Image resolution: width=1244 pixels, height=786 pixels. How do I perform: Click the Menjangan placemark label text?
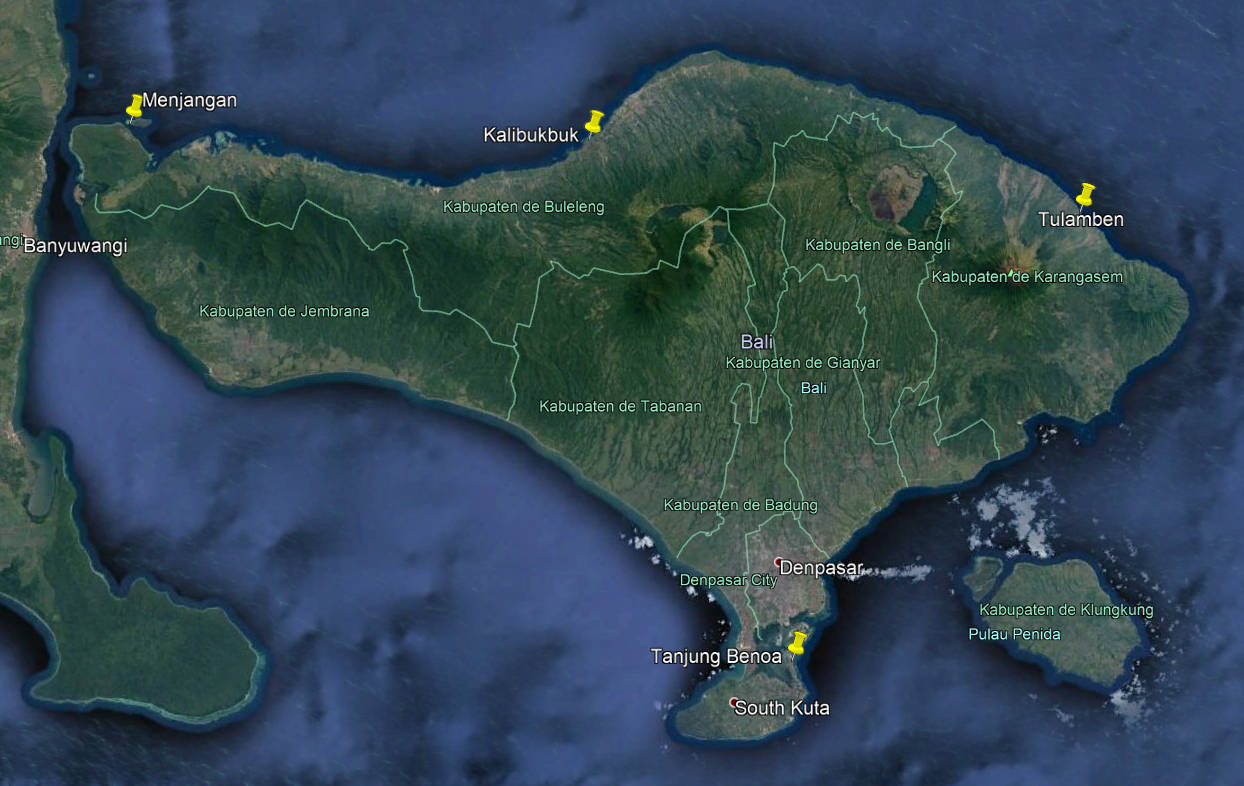pyautogui.click(x=190, y=100)
